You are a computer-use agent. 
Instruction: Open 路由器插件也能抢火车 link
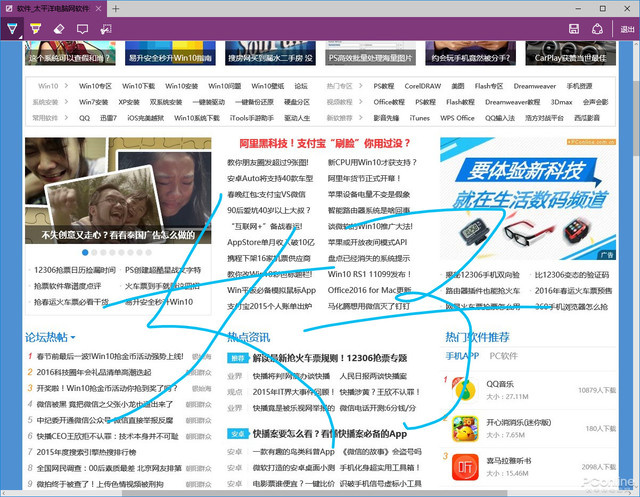coord(483,291)
